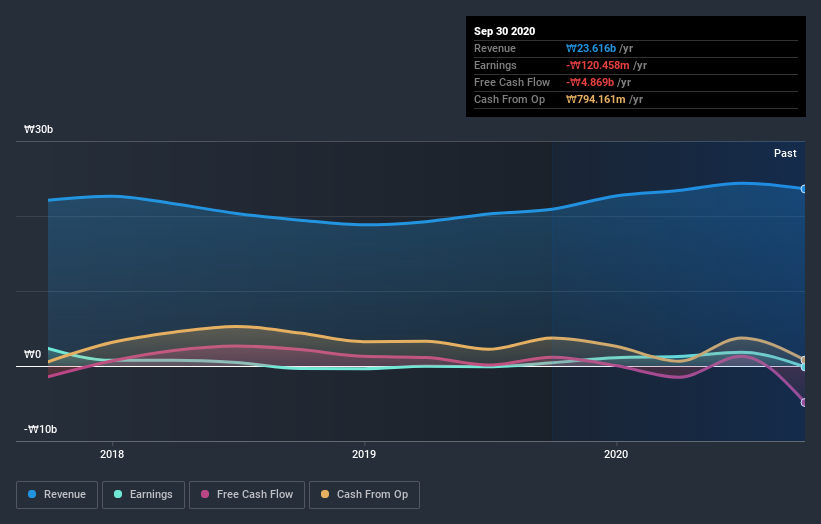Viewport: 821px width, 524px height.
Task: Click the 2018 axis label
Action: point(112,454)
